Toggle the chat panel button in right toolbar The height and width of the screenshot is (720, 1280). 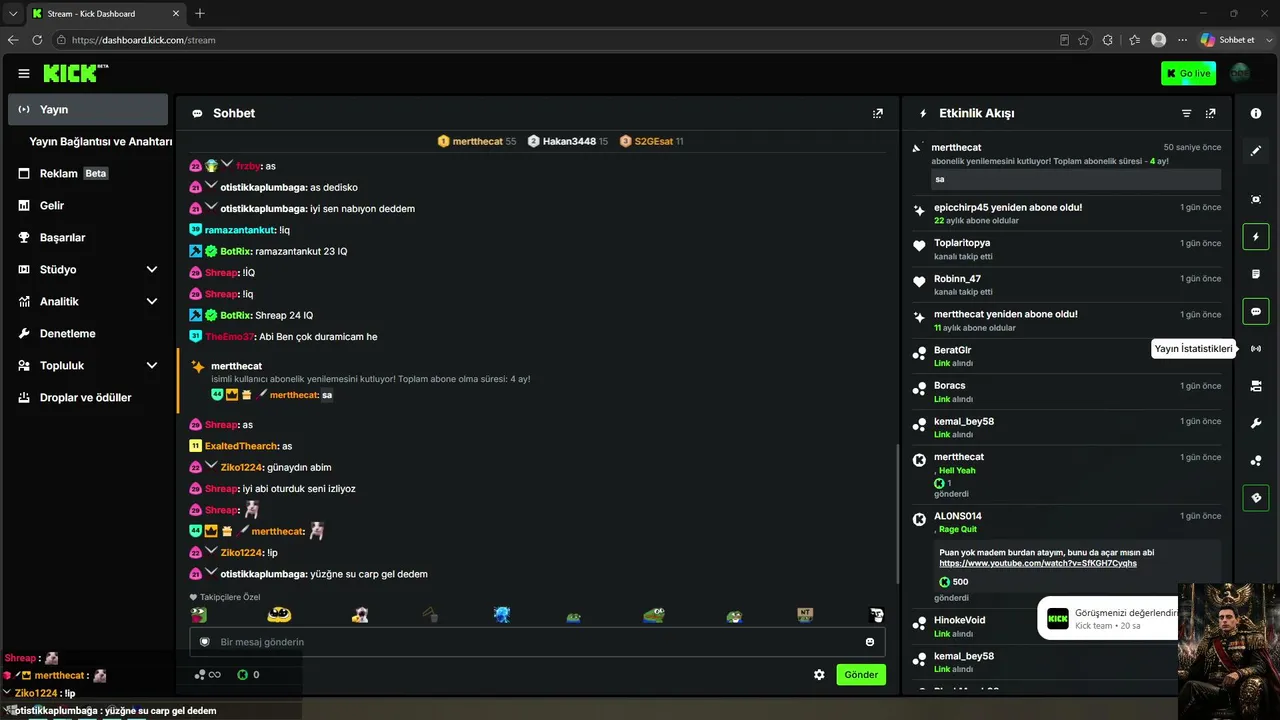1256,311
